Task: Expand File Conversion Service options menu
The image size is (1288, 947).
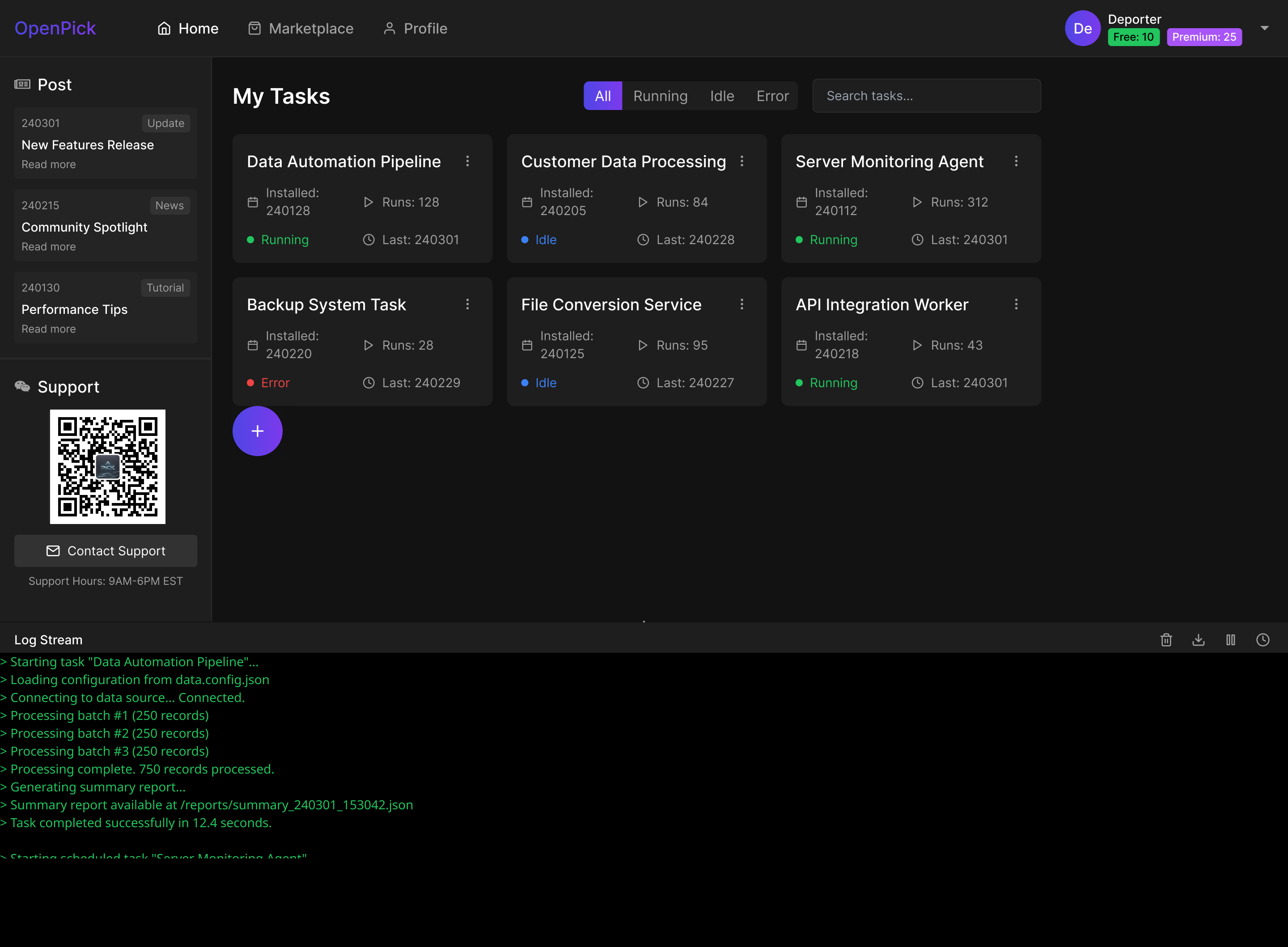Action: (x=741, y=304)
